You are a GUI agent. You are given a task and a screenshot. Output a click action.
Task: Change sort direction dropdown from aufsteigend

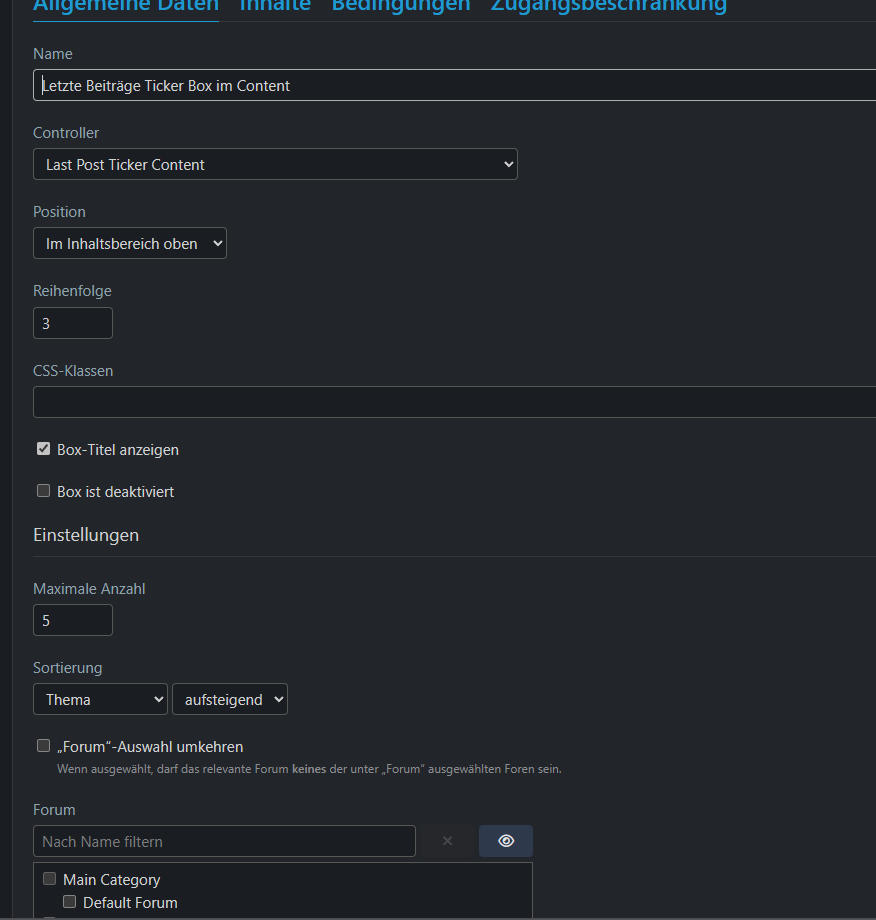230,699
